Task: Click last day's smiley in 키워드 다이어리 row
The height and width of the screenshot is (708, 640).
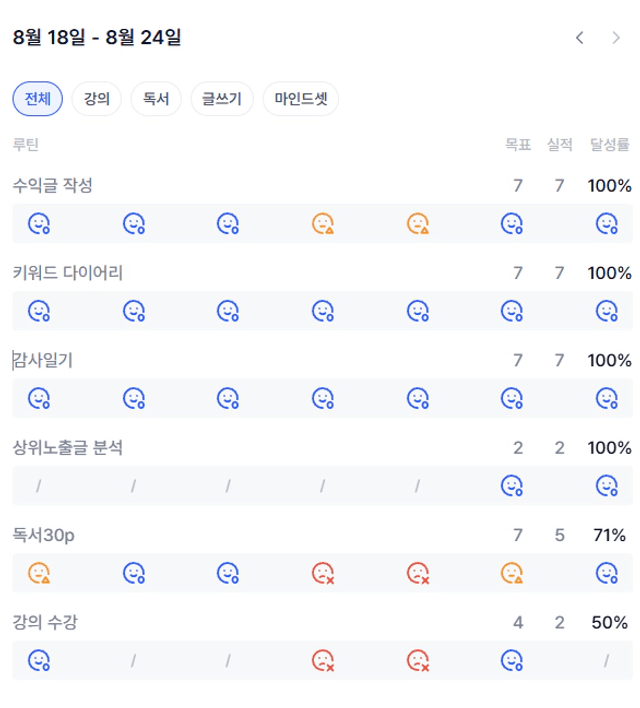Action: pyautogui.click(x=607, y=311)
